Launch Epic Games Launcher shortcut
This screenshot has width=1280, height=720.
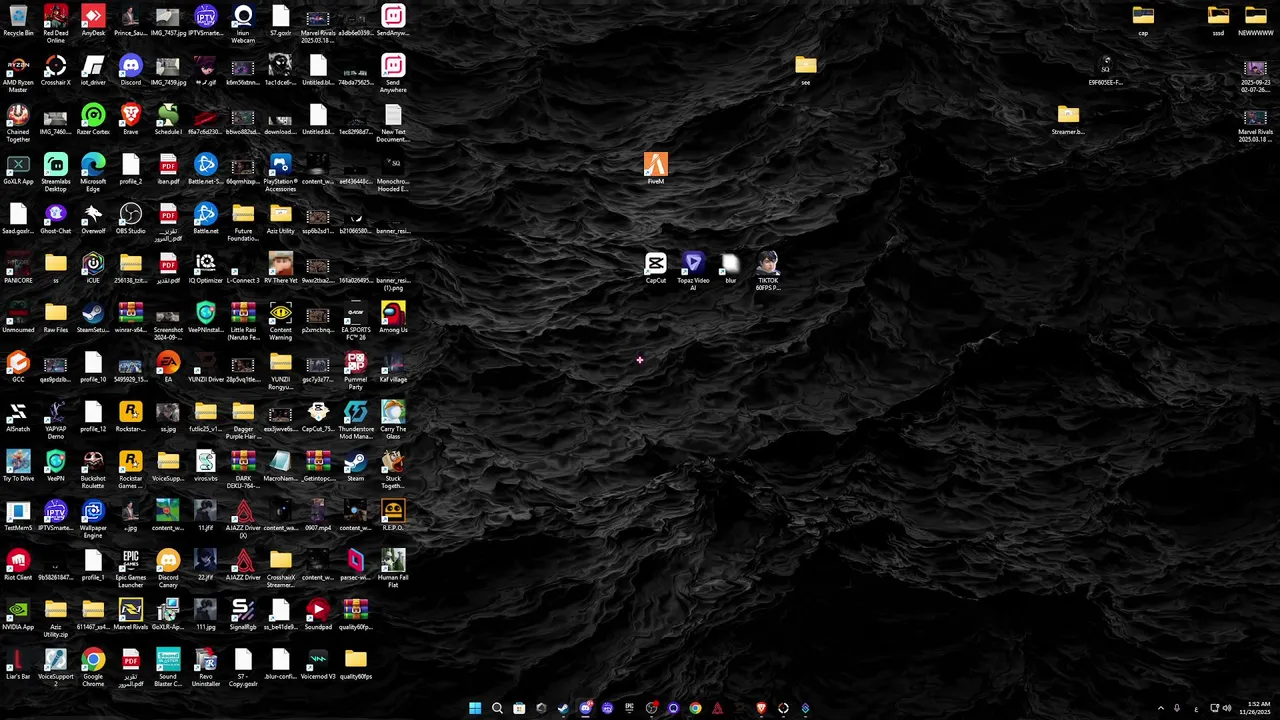pos(131,569)
